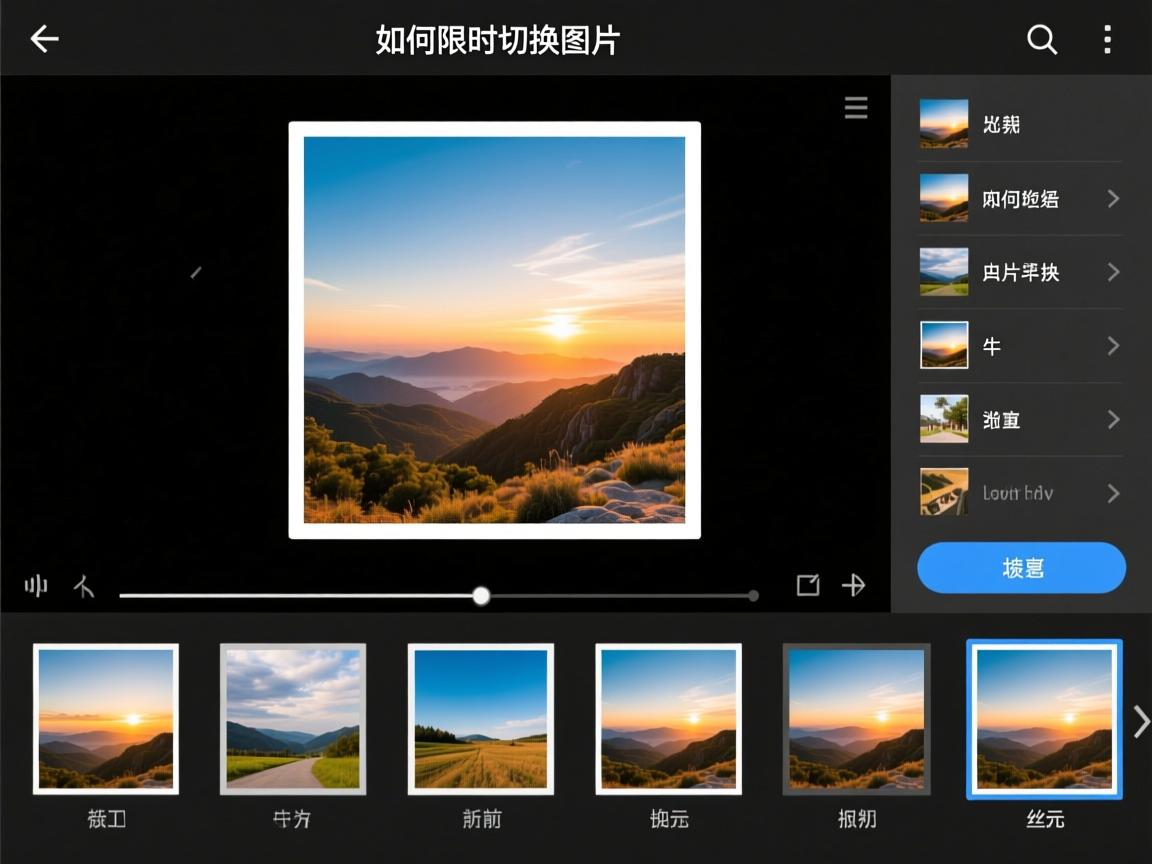Tap the pointer tool icon next to the slider
Image resolution: width=1152 pixels, height=864 pixels.
tap(85, 587)
